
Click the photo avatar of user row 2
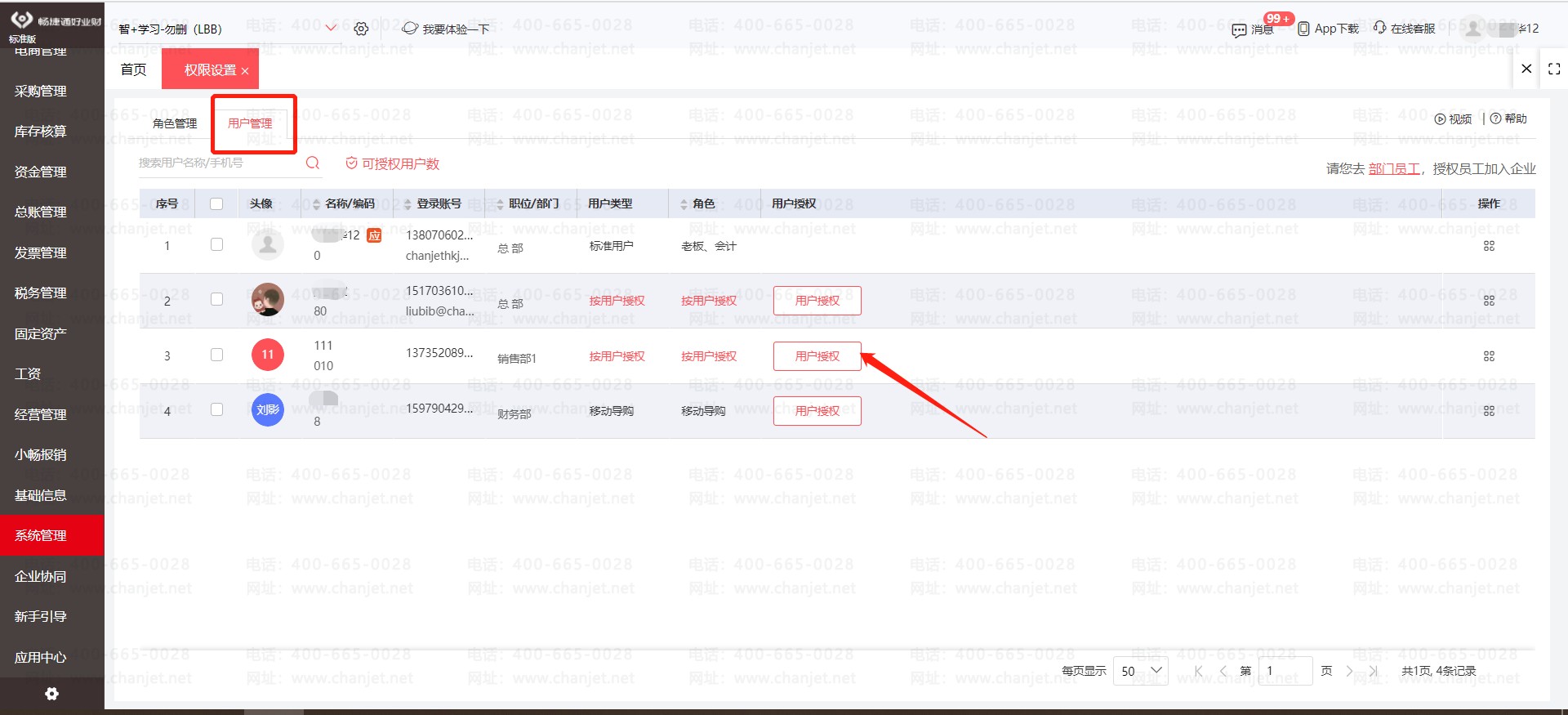[x=268, y=300]
